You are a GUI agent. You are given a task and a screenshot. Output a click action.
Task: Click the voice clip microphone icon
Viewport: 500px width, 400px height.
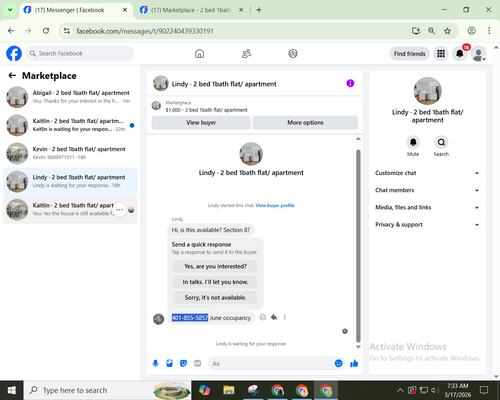pos(155,363)
